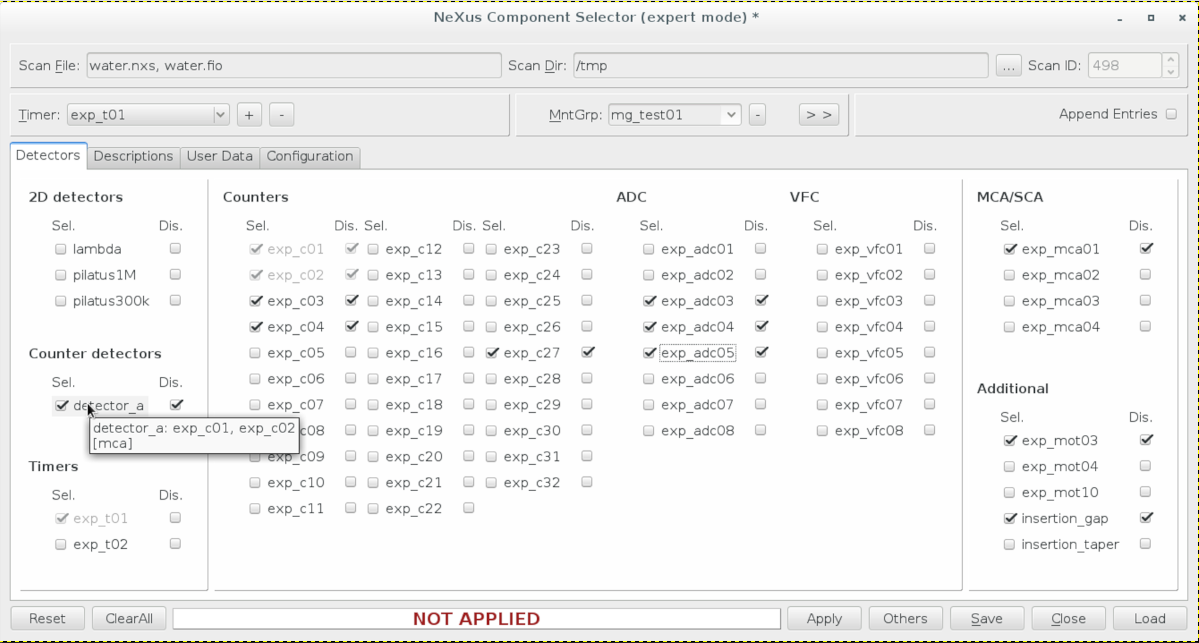The width and height of the screenshot is (1199, 643).
Task: Select the pilatus300k detector
Action: click(60, 301)
